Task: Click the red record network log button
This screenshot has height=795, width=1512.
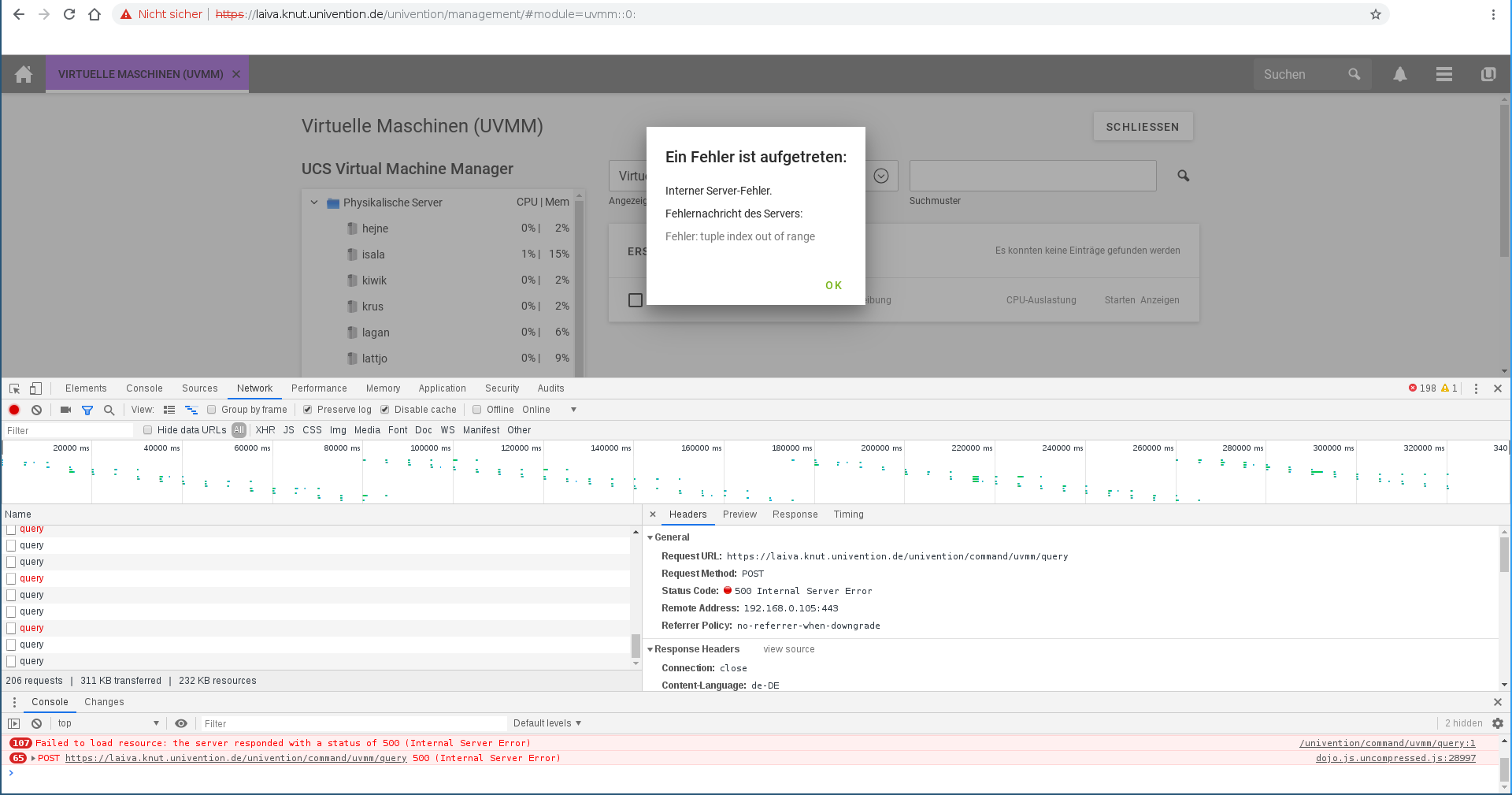Action: [14, 410]
